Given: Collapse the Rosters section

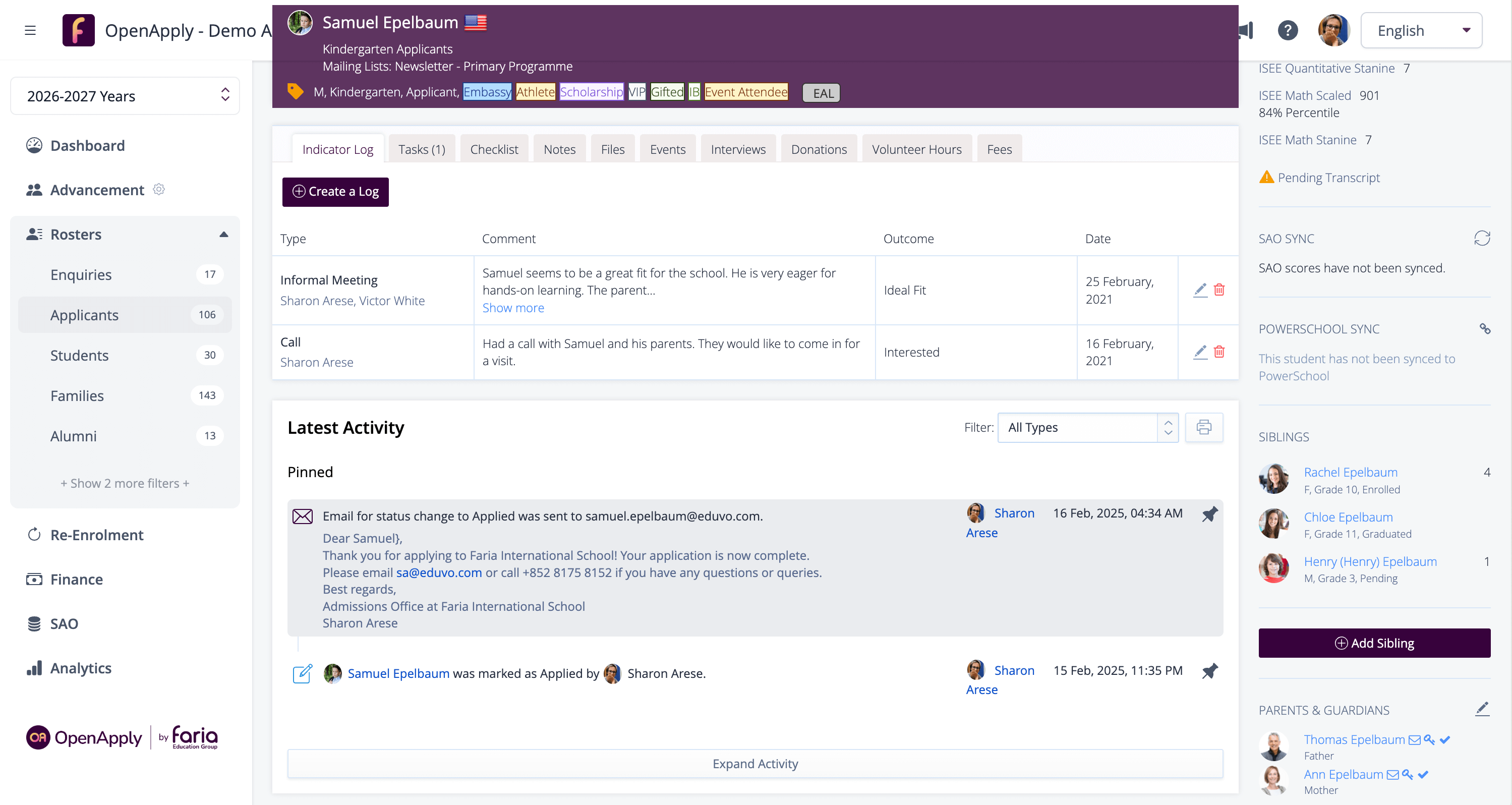Looking at the screenshot, I should click(223, 234).
